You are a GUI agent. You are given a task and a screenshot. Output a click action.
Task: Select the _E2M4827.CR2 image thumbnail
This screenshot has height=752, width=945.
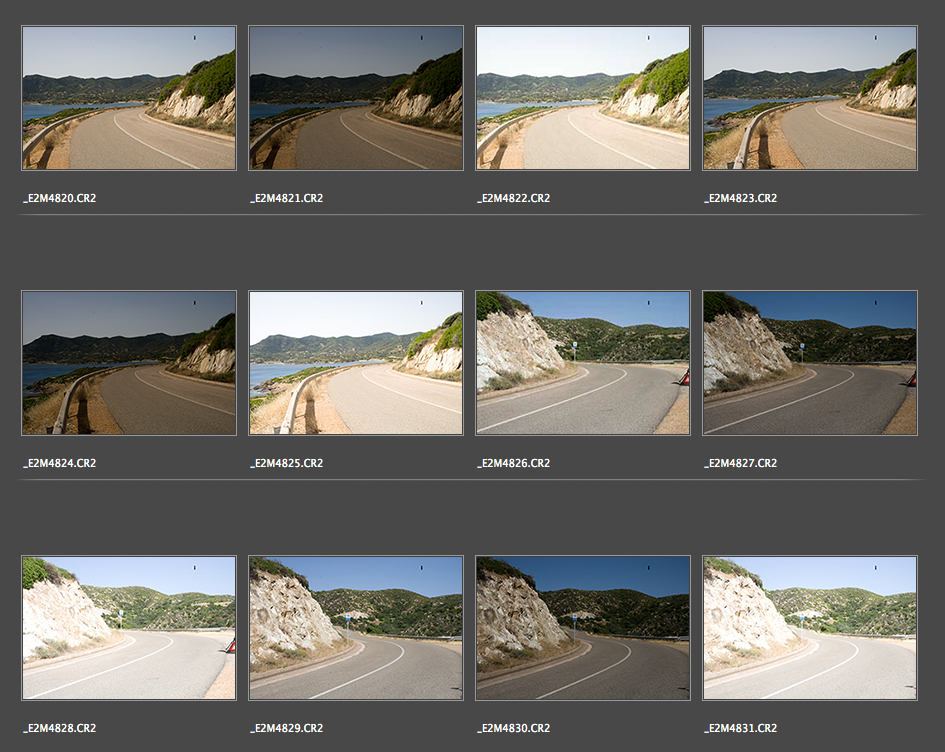810,363
